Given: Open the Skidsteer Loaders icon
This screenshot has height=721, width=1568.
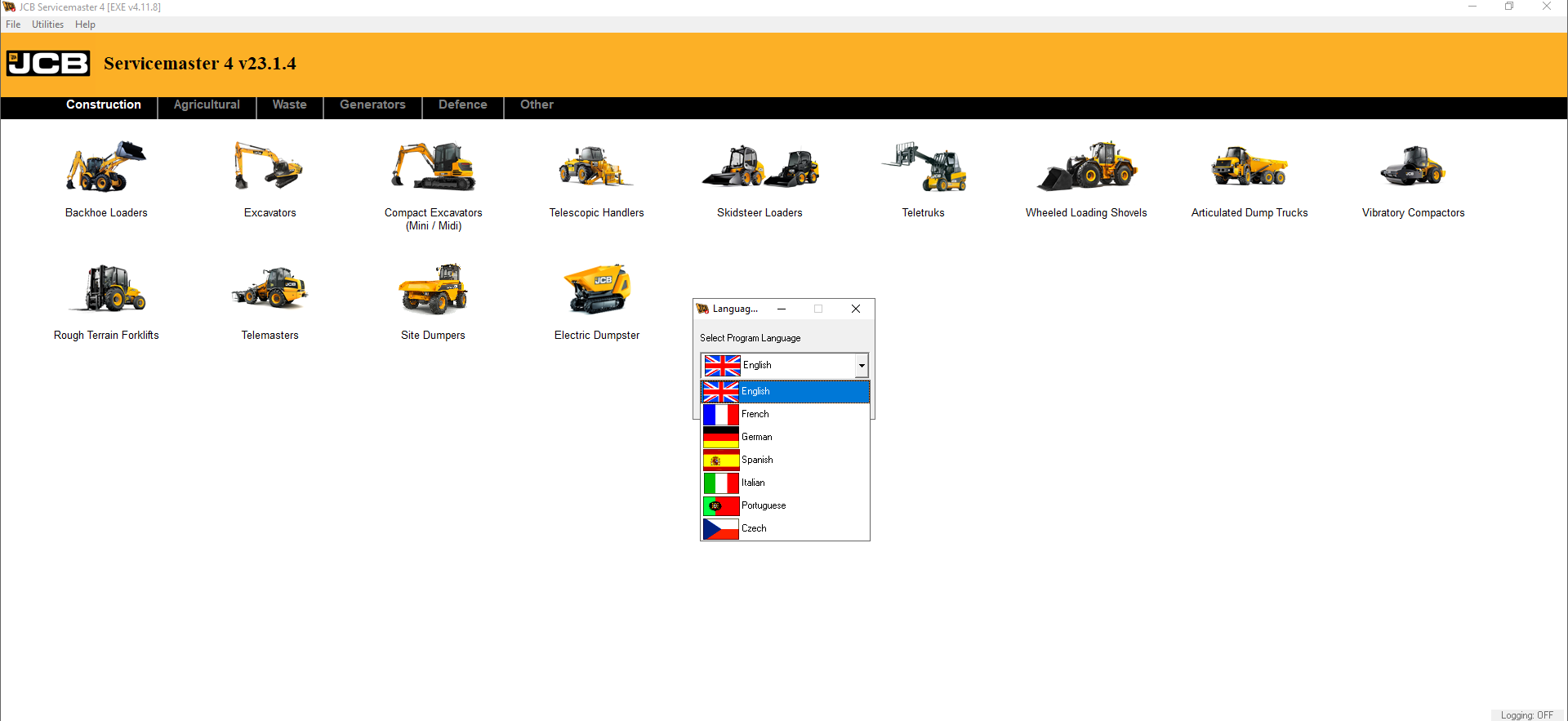Looking at the screenshot, I should coord(759,168).
